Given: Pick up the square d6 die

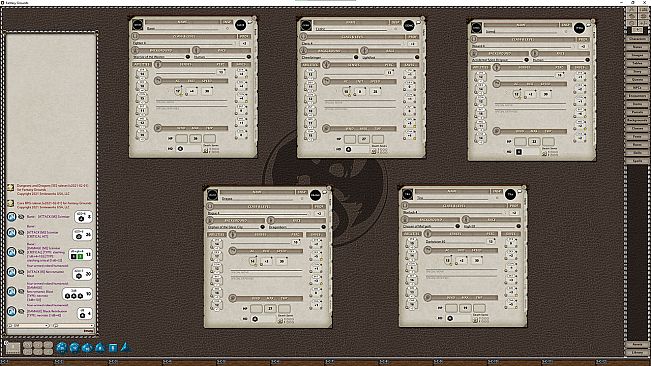Looking at the screenshot, I should click(113, 347).
